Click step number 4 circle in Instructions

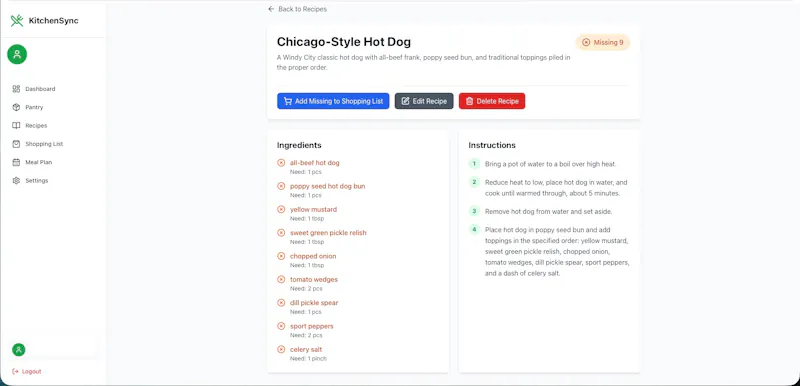coord(474,229)
